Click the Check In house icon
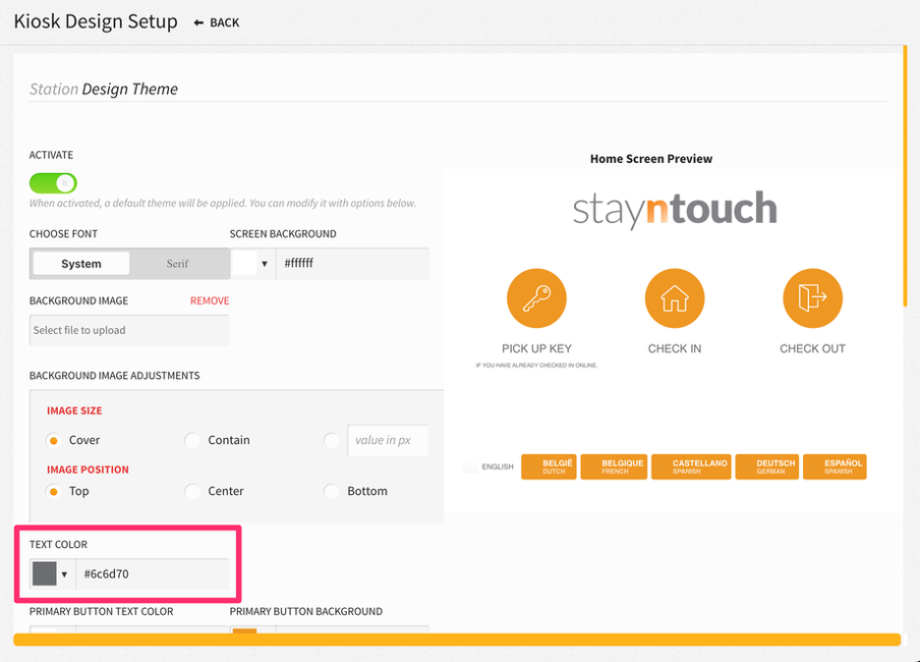The width and height of the screenshot is (920, 662). pyautogui.click(x=674, y=298)
